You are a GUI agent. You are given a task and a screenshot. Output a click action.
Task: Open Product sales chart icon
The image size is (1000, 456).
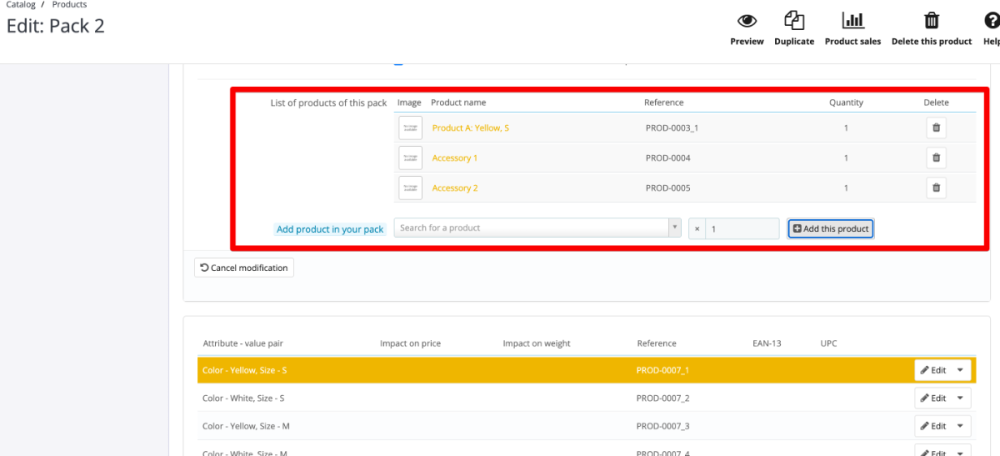pyautogui.click(x=853, y=21)
